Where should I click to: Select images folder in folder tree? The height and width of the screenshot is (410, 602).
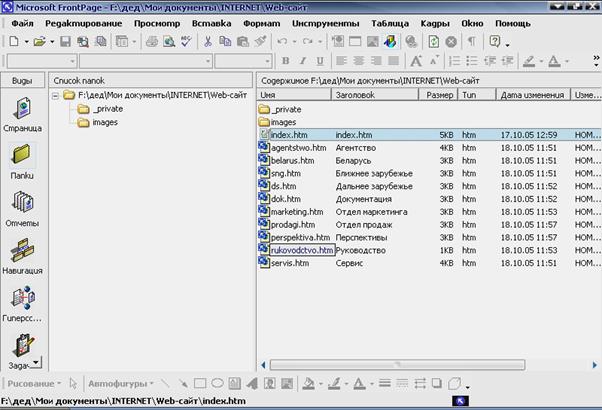pos(98,122)
